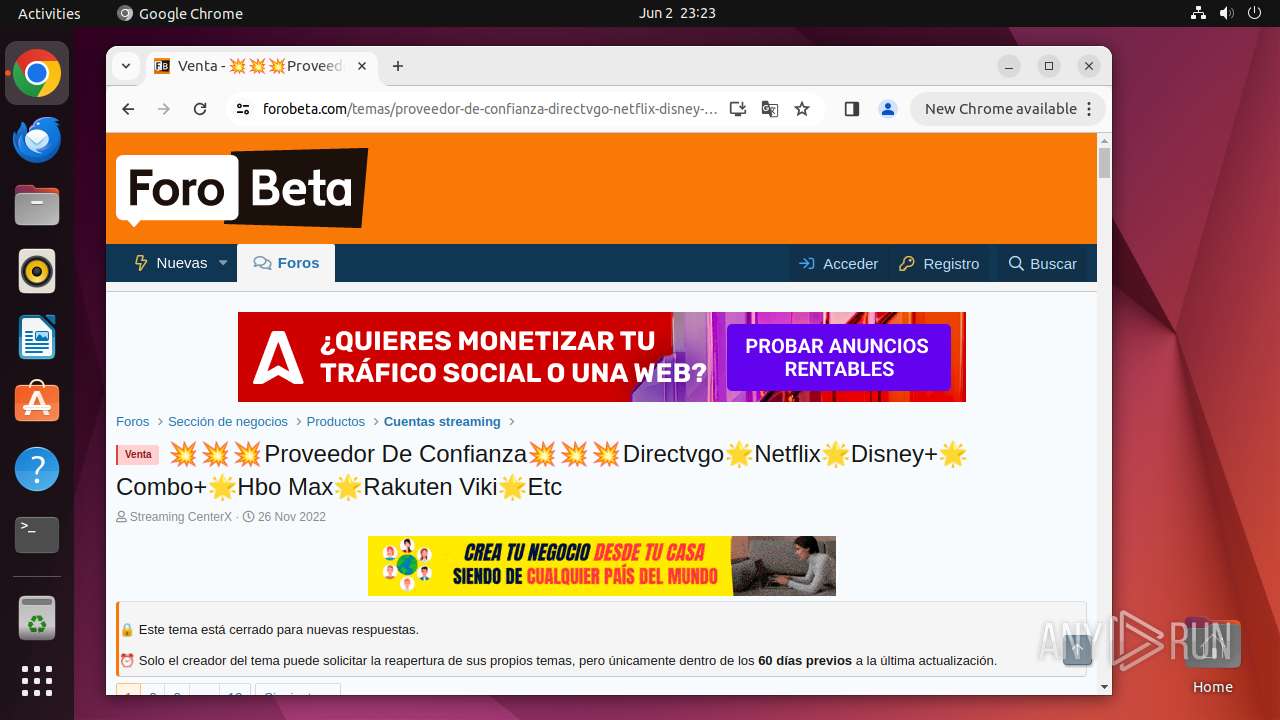Expand the Nuevas menu arrow
This screenshot has height=720, width=1280.
click(223, 263)
